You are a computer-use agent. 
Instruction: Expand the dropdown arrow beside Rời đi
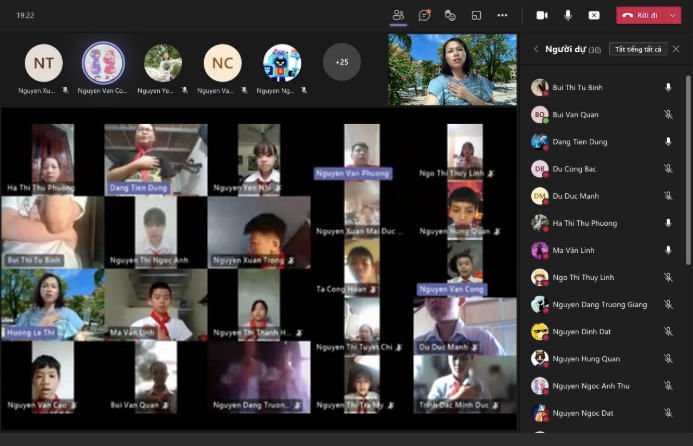[677, 15]
